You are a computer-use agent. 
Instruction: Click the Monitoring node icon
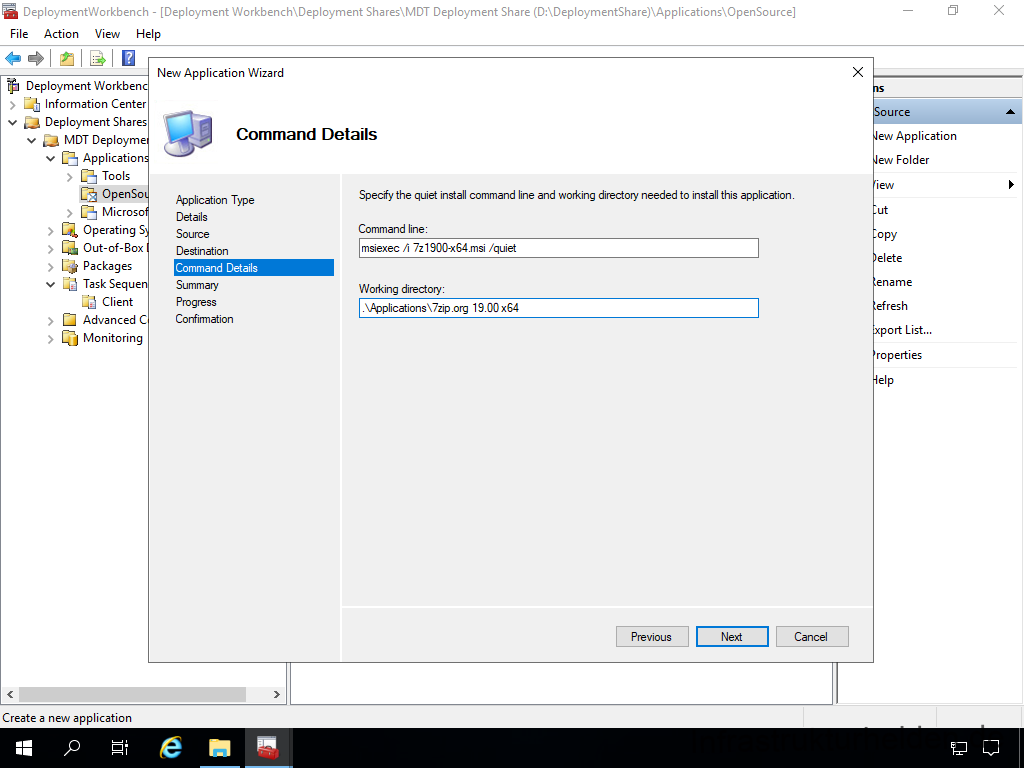click(70, 338)
